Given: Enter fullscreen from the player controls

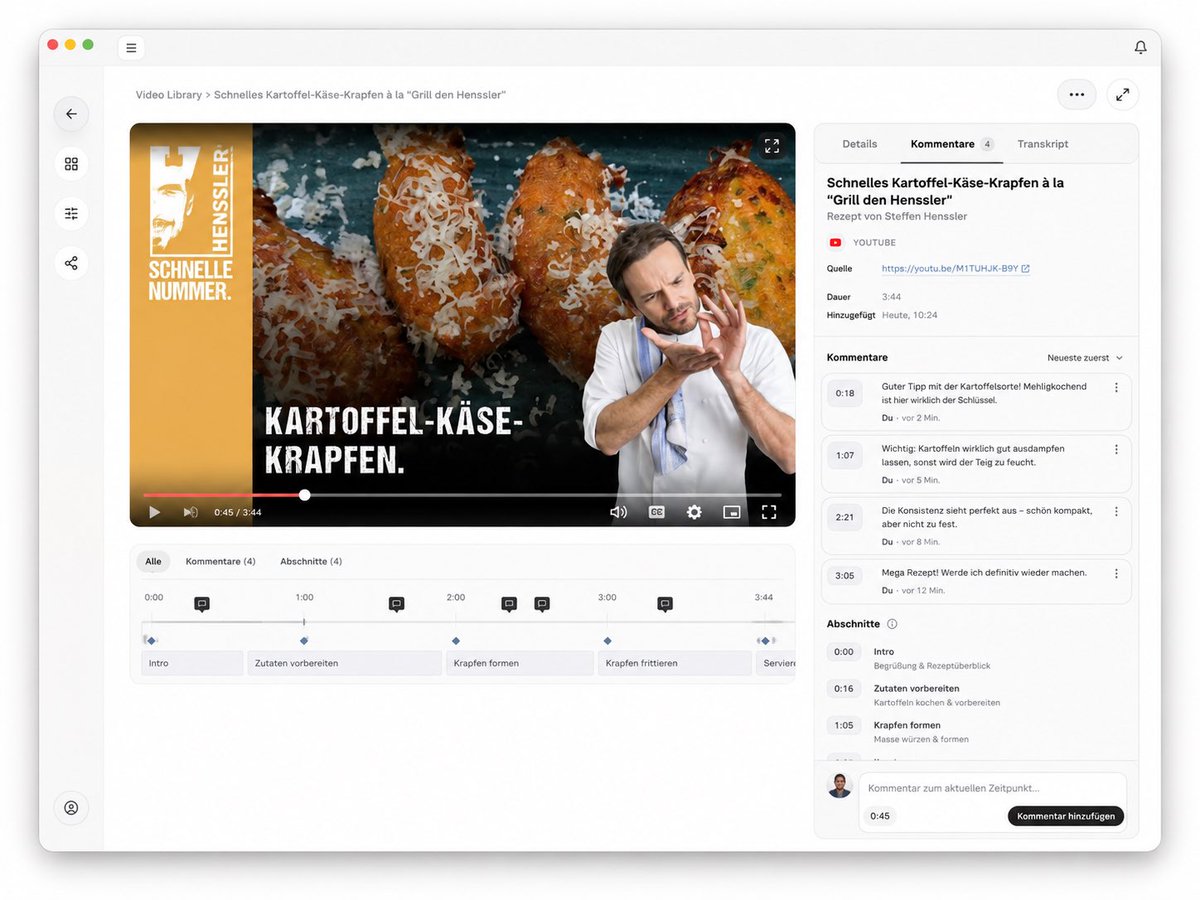Looking at the screenshot, I should point(769,512).
